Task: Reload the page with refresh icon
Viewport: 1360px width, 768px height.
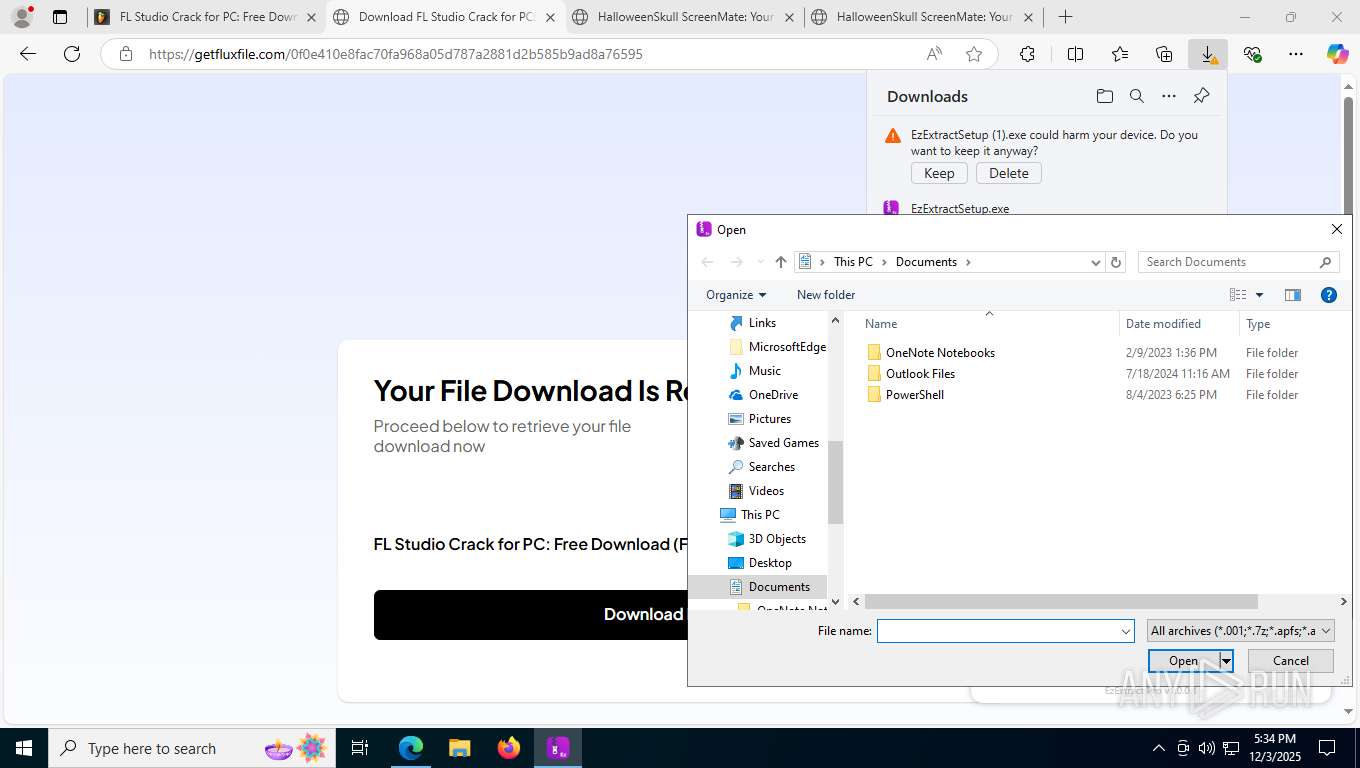Action: pos(72,54)
